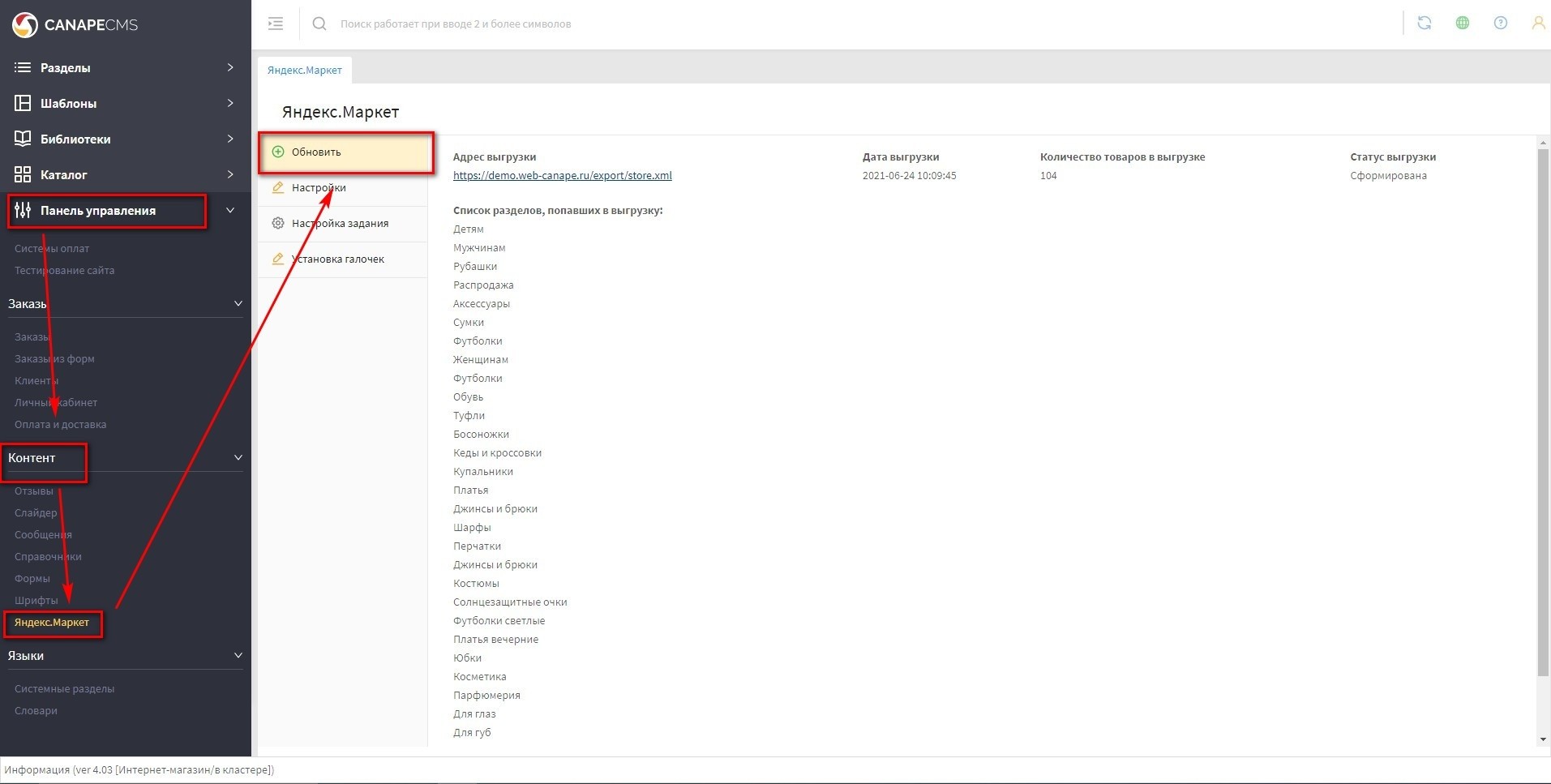
Task: Click the gear icon next to Настройка задания
Action: (278, 223)
